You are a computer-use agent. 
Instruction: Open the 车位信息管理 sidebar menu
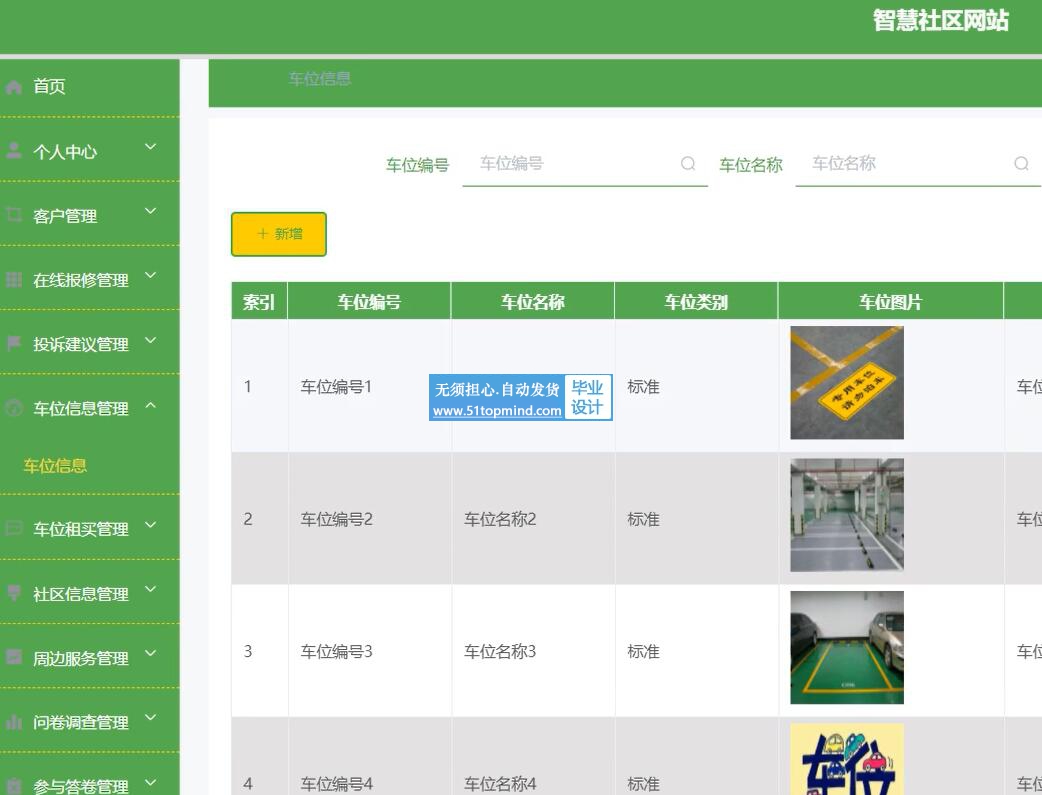pos(90,407)
